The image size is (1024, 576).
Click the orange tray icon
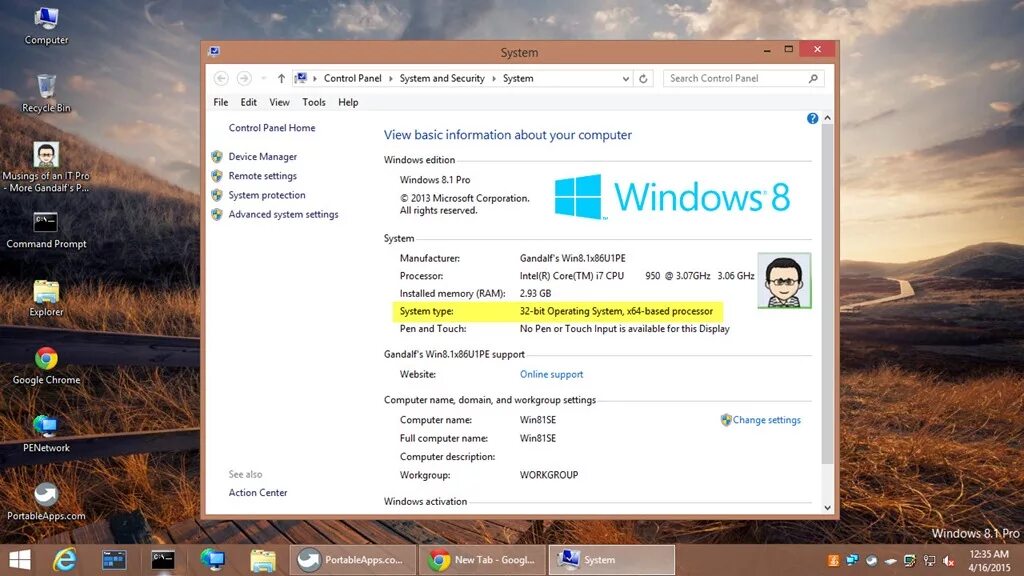[x=833, y=560]
